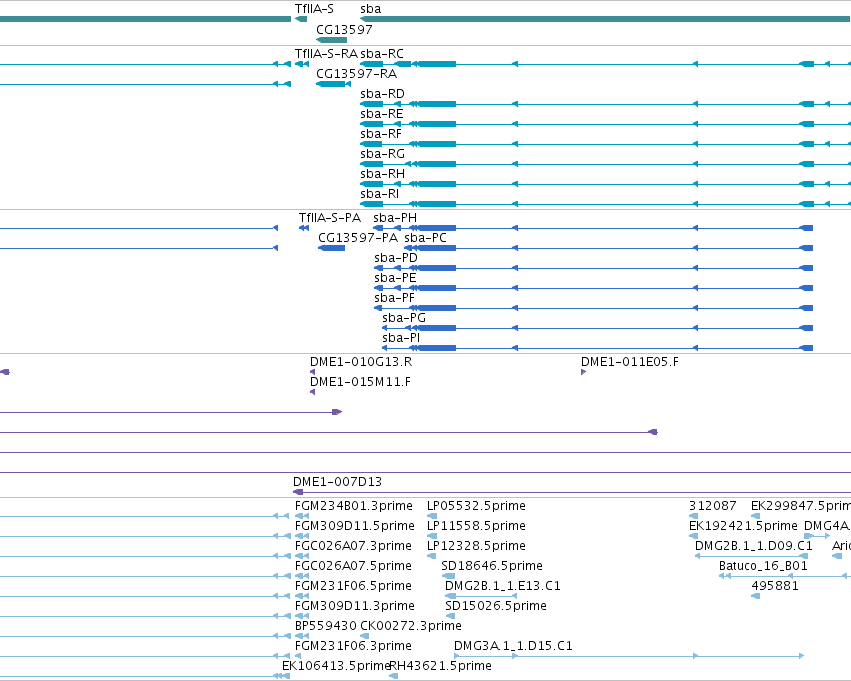Select transcript sba-RC
Viewport: 851px width, 681px height.
[382, 54]
